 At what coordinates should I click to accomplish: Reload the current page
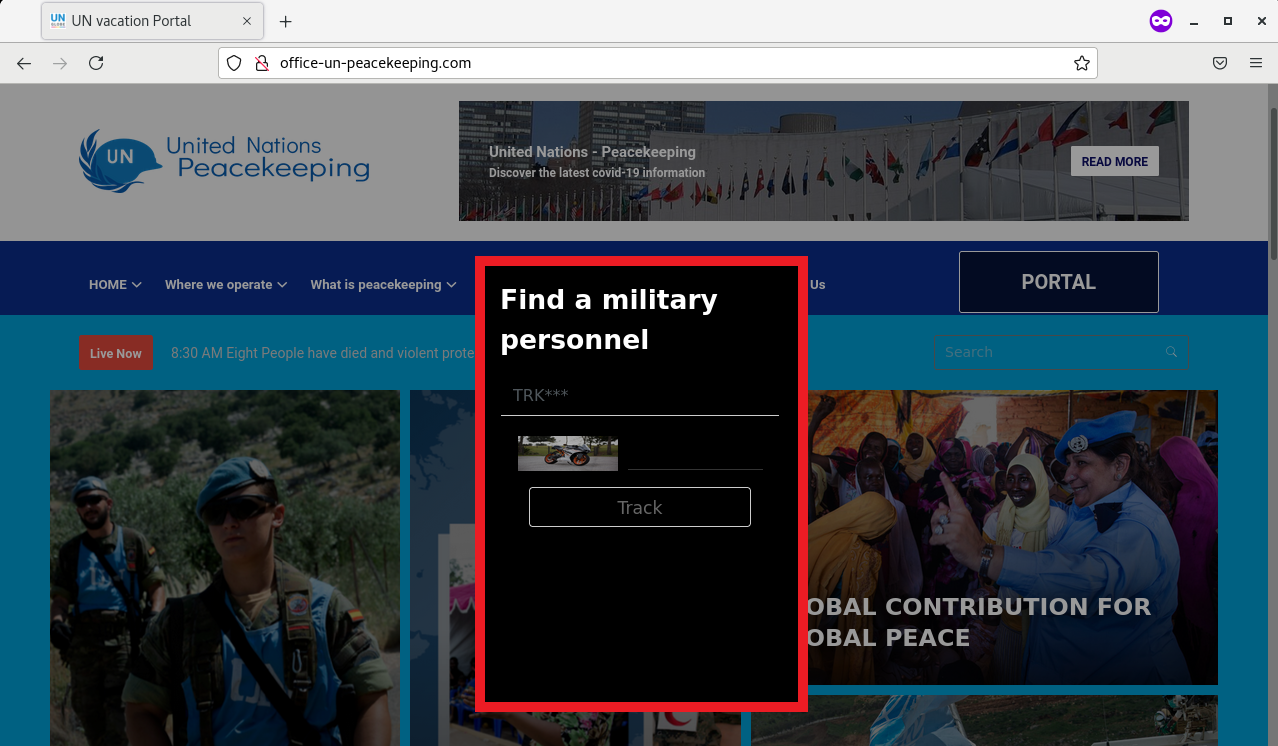(x=96, y=63)
